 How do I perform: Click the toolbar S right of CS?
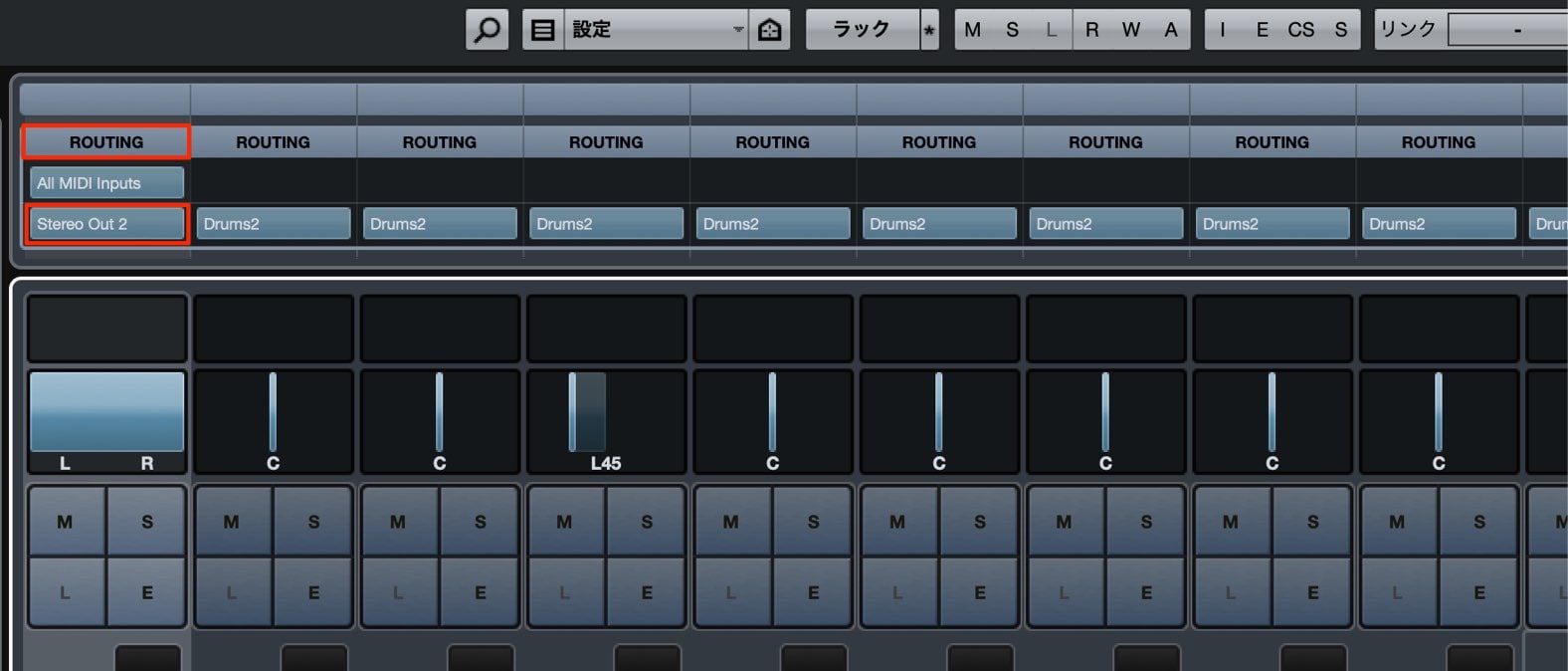click(x=1341, y=30)
